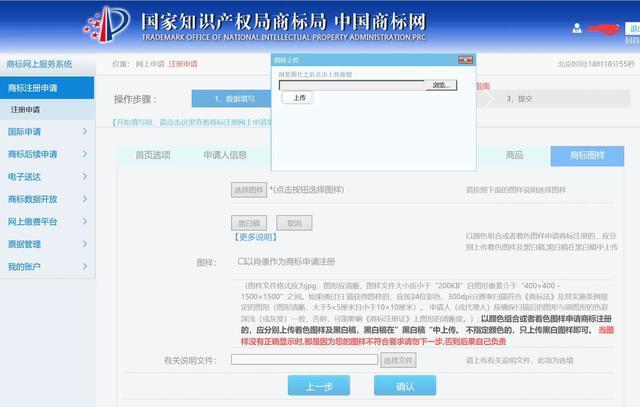The image size is (640, 407).
Task: Open the 【更多说明】 link
Action: (x=256, y=237)
